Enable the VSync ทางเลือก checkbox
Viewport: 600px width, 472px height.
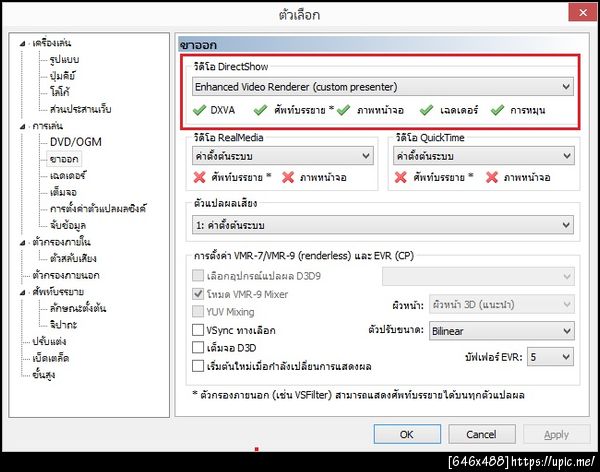coord(198,330)
